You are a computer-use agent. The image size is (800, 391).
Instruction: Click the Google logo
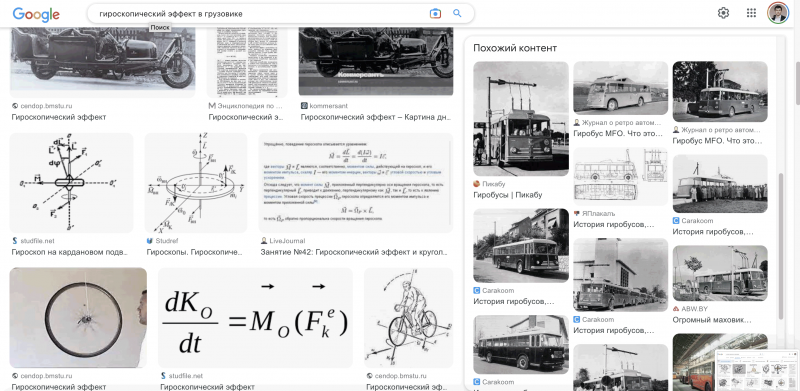click(x=36, y=14)
